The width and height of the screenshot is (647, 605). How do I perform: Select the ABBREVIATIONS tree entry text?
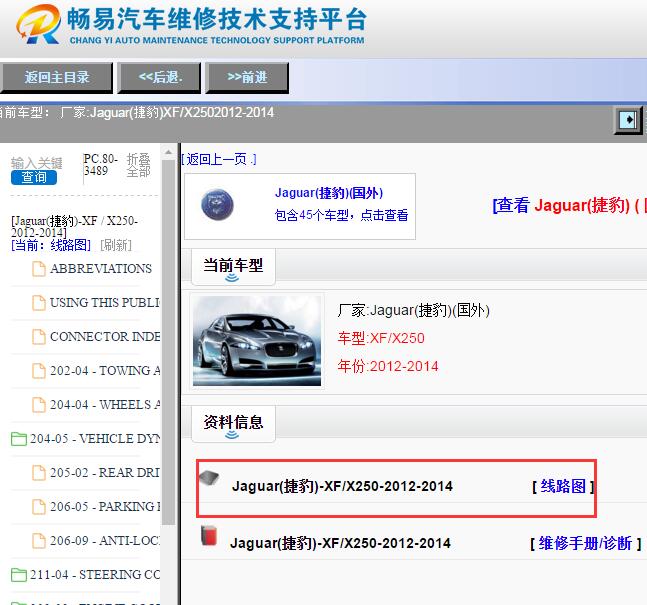101,269
